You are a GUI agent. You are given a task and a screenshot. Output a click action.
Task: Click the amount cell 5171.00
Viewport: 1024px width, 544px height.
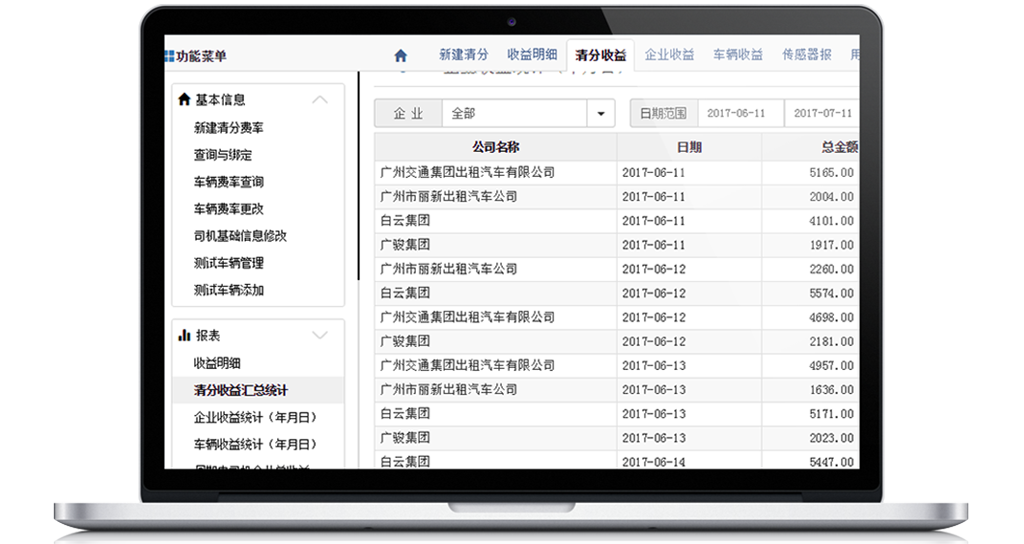(x=831, y=414)
